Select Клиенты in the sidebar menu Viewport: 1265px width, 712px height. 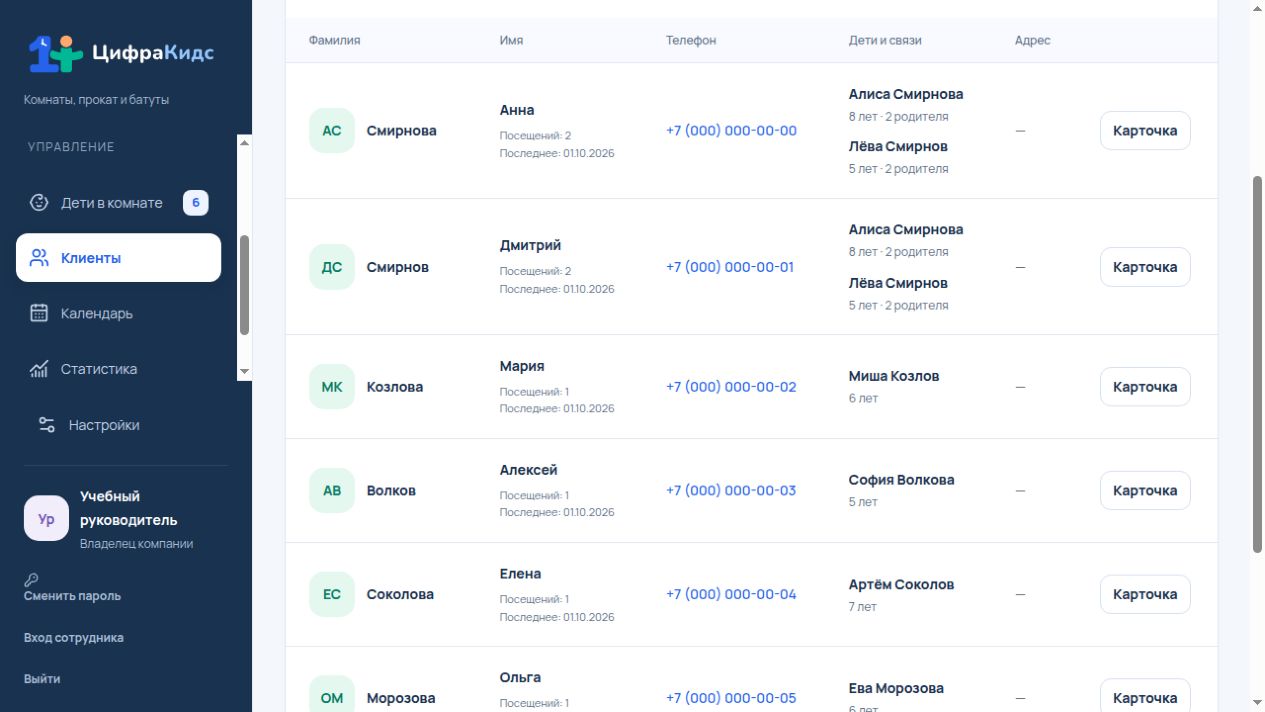[x=118, y=258]
